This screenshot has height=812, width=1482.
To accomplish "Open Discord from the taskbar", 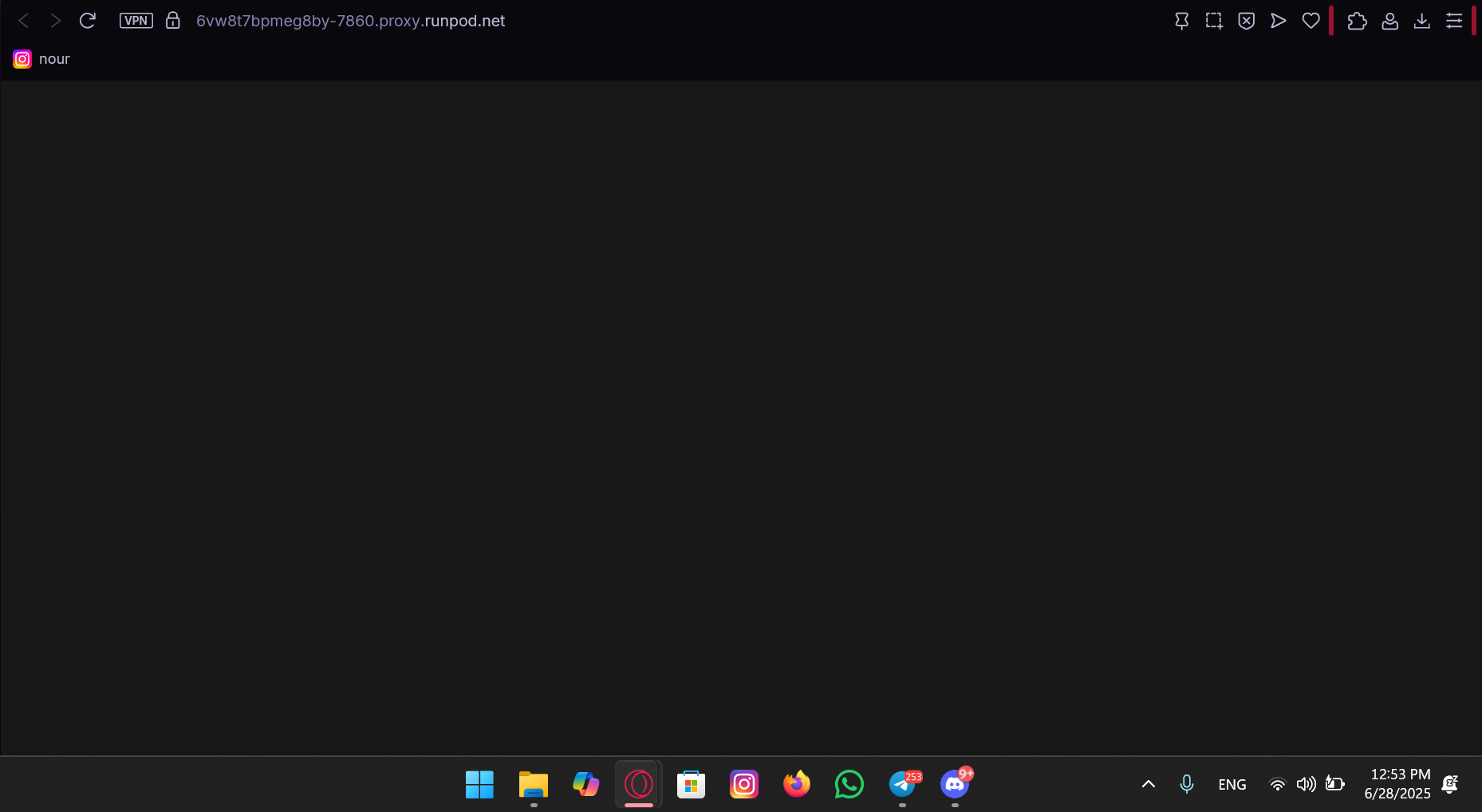I will point(956,785).
